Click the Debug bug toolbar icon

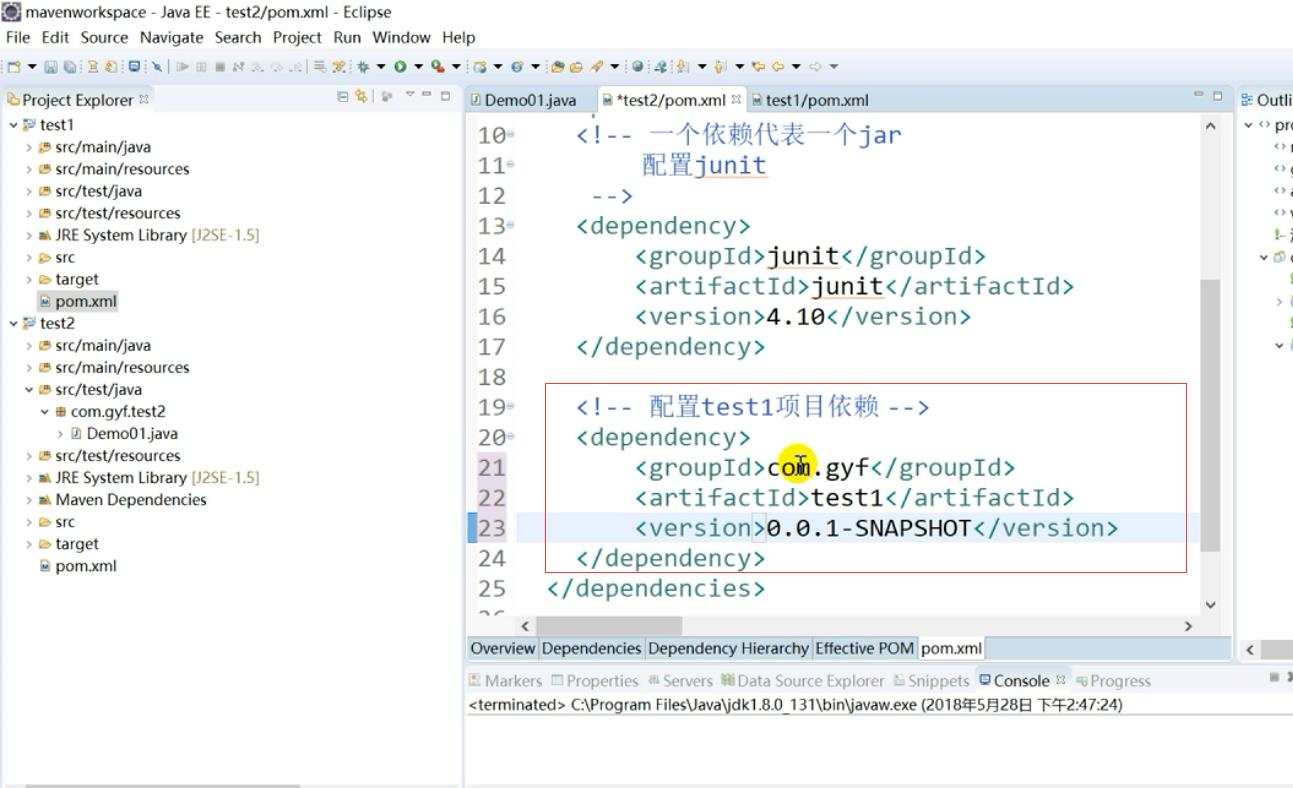[x=362, y=67]
